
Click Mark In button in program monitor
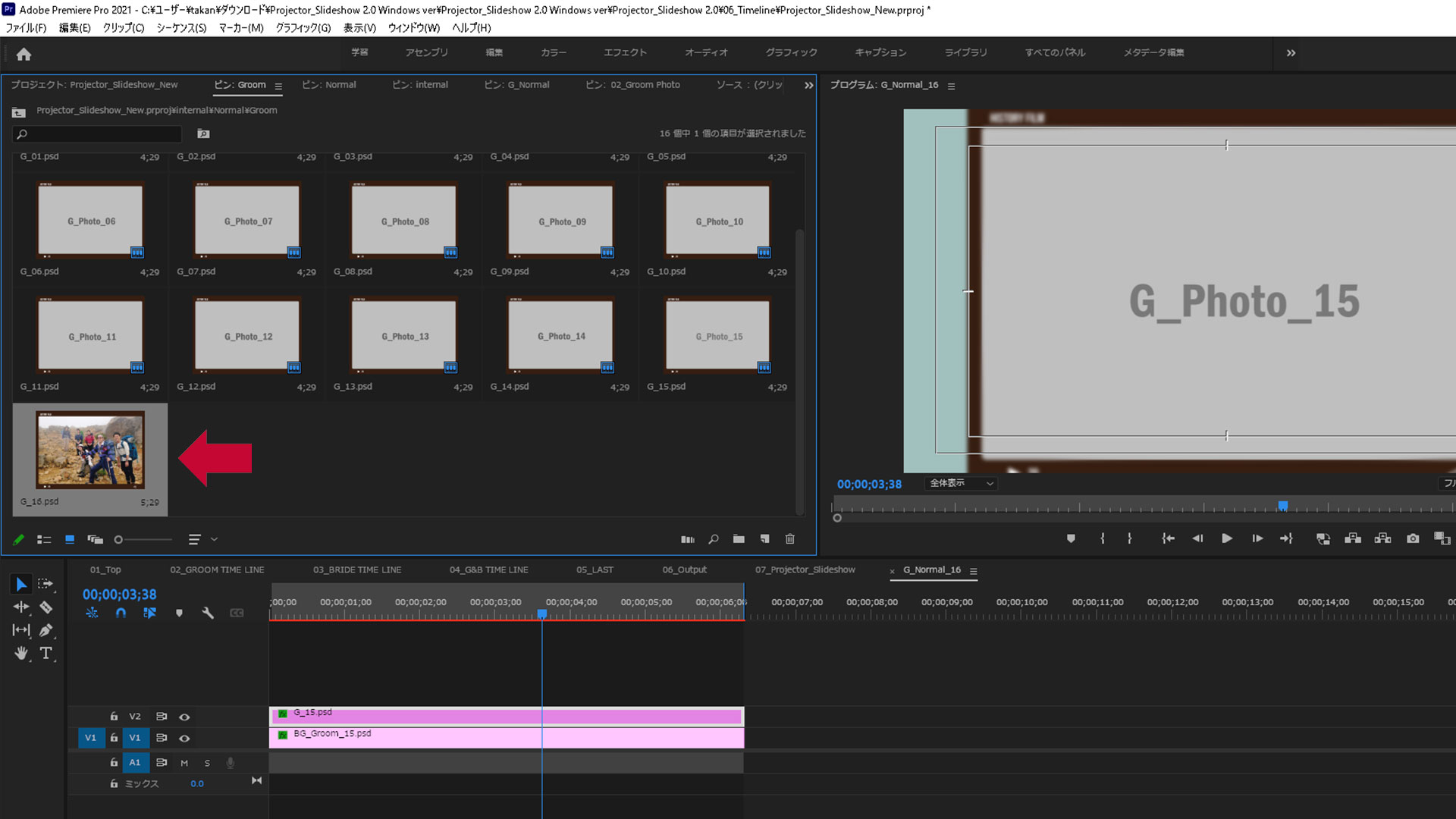click(x=1103, y=538)
